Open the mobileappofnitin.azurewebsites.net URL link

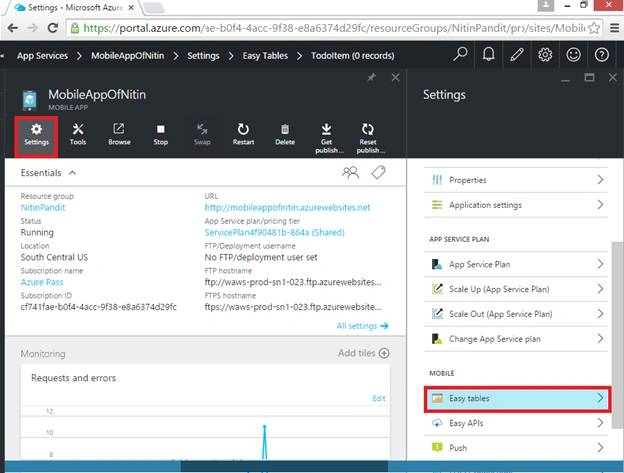click(287, 207)
